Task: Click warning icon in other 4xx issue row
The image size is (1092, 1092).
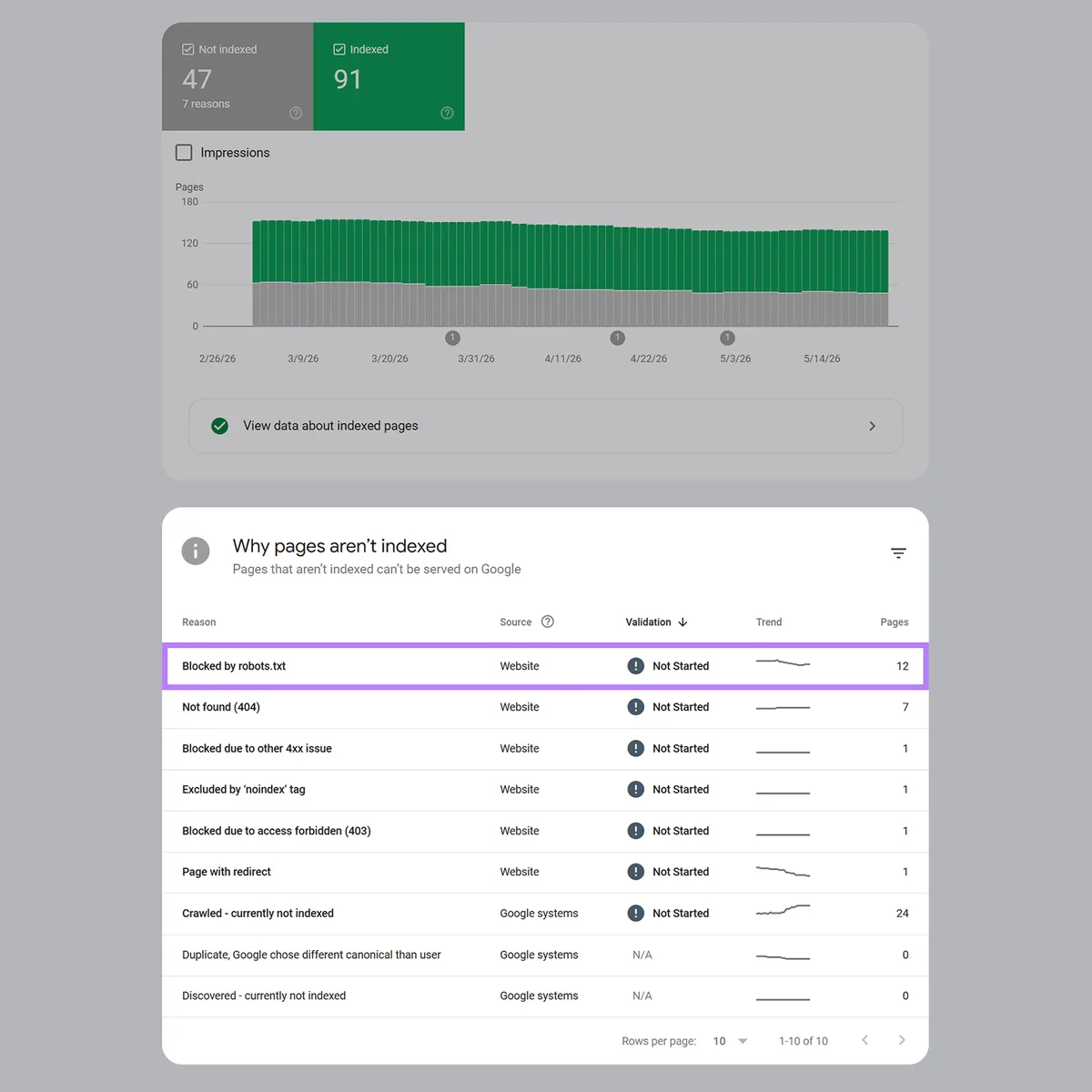Action: point(636,749)
